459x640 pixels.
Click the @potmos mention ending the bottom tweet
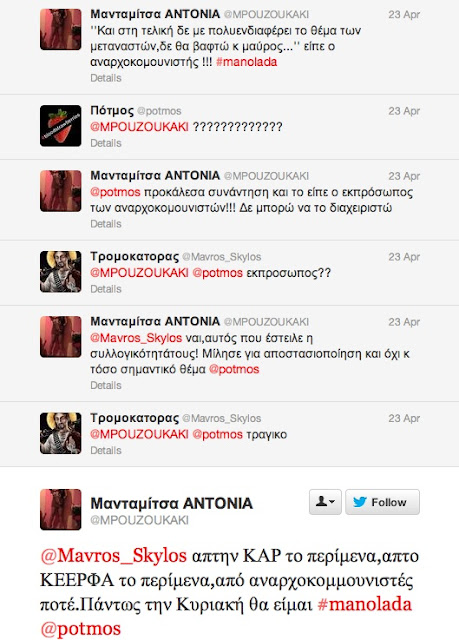coord(80,629)
